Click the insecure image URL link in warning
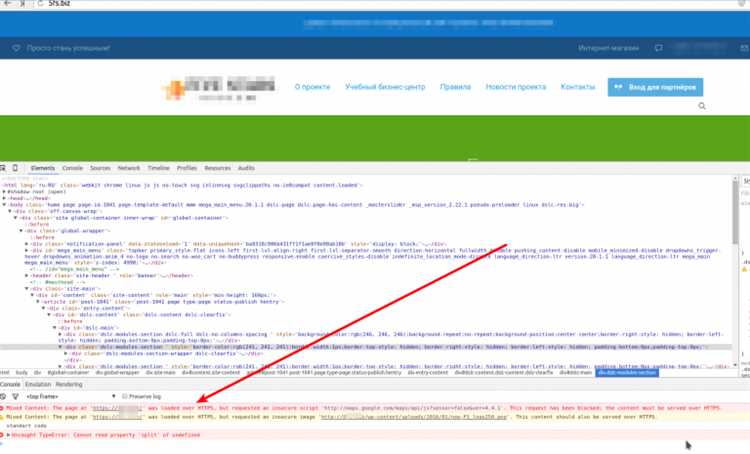 pos(413,417)
